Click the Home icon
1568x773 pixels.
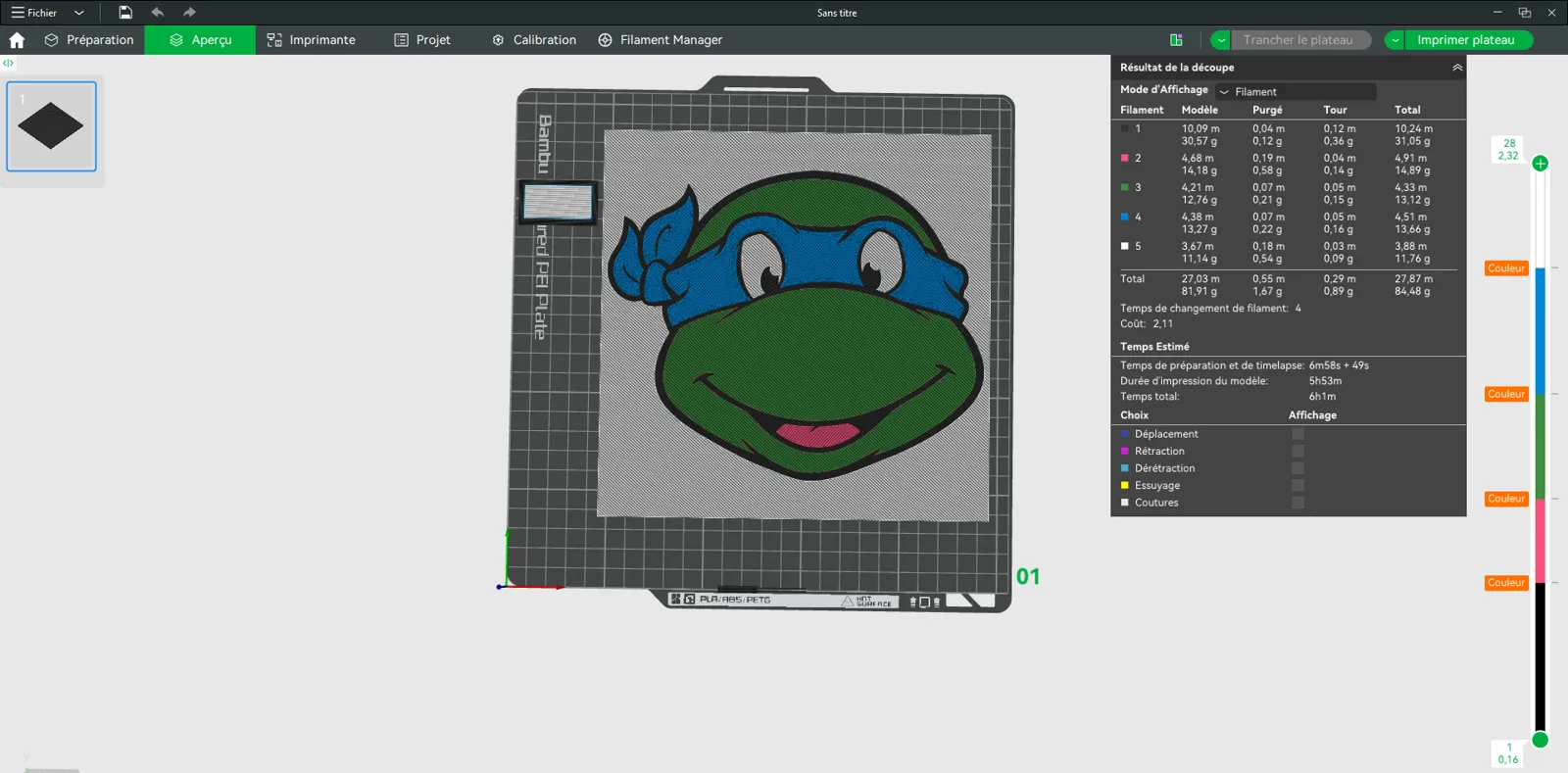click(x=17, y=40)
